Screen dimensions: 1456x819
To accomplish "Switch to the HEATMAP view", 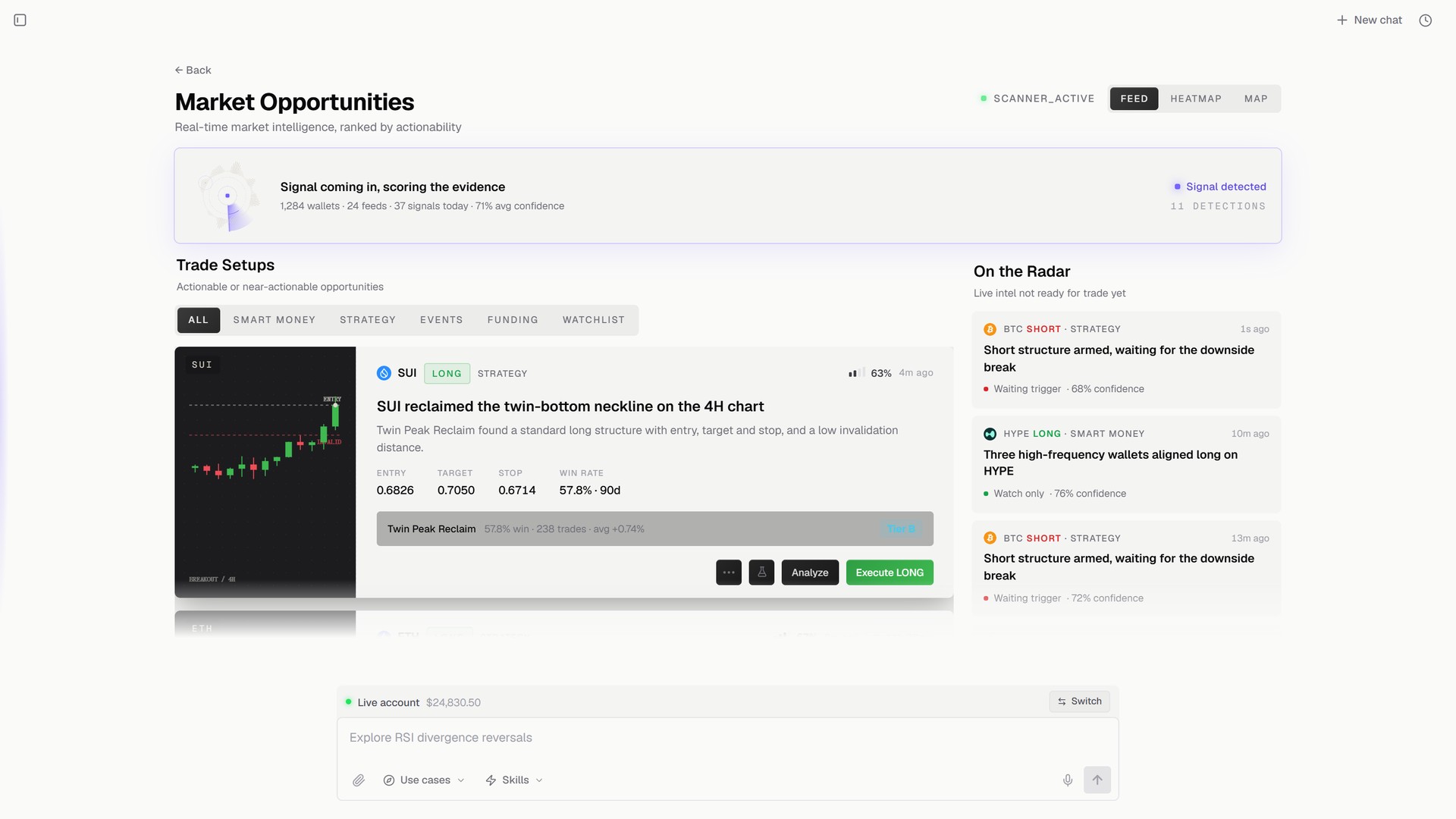I will (x=1196, y=99).
